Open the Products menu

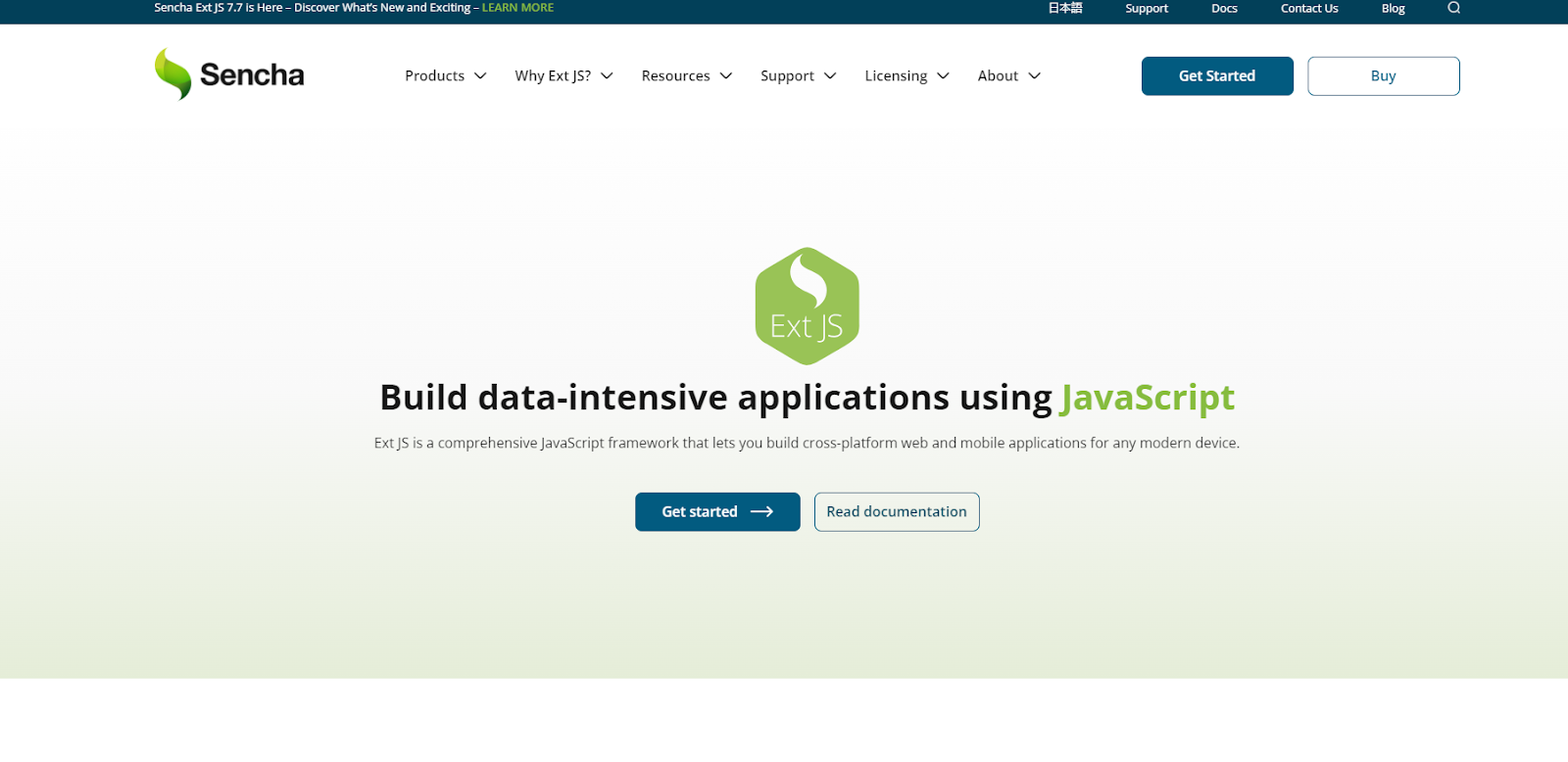coord(435,75)
